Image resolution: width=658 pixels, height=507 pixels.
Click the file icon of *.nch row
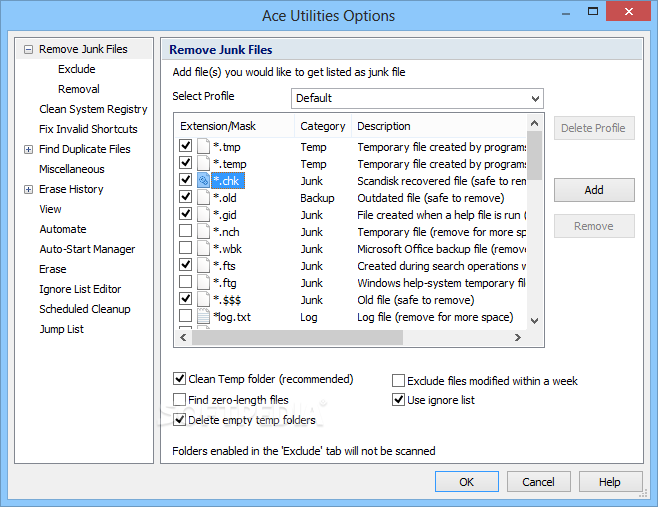[x=204, y=231]
